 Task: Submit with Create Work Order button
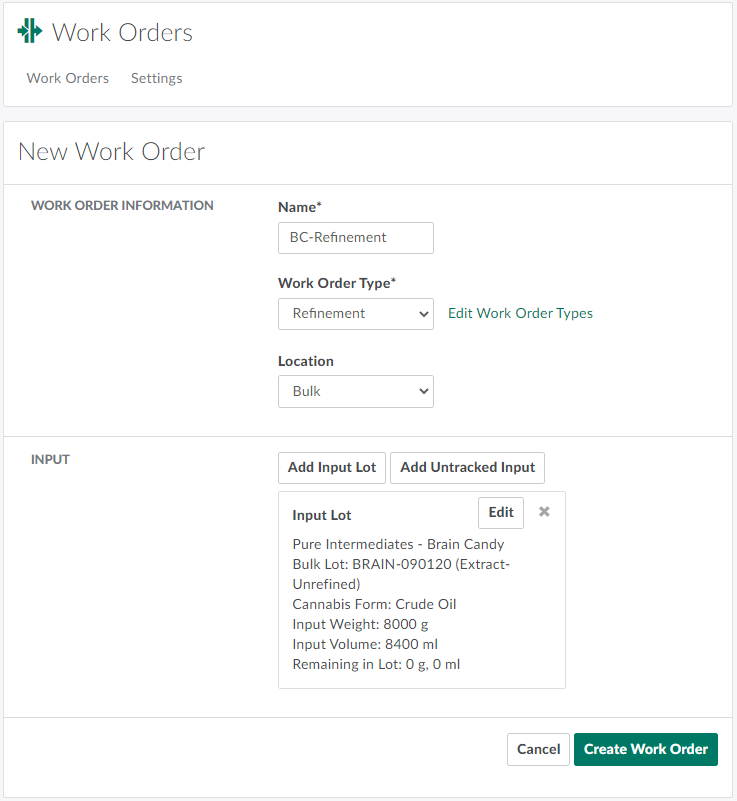tap(645, 749)
